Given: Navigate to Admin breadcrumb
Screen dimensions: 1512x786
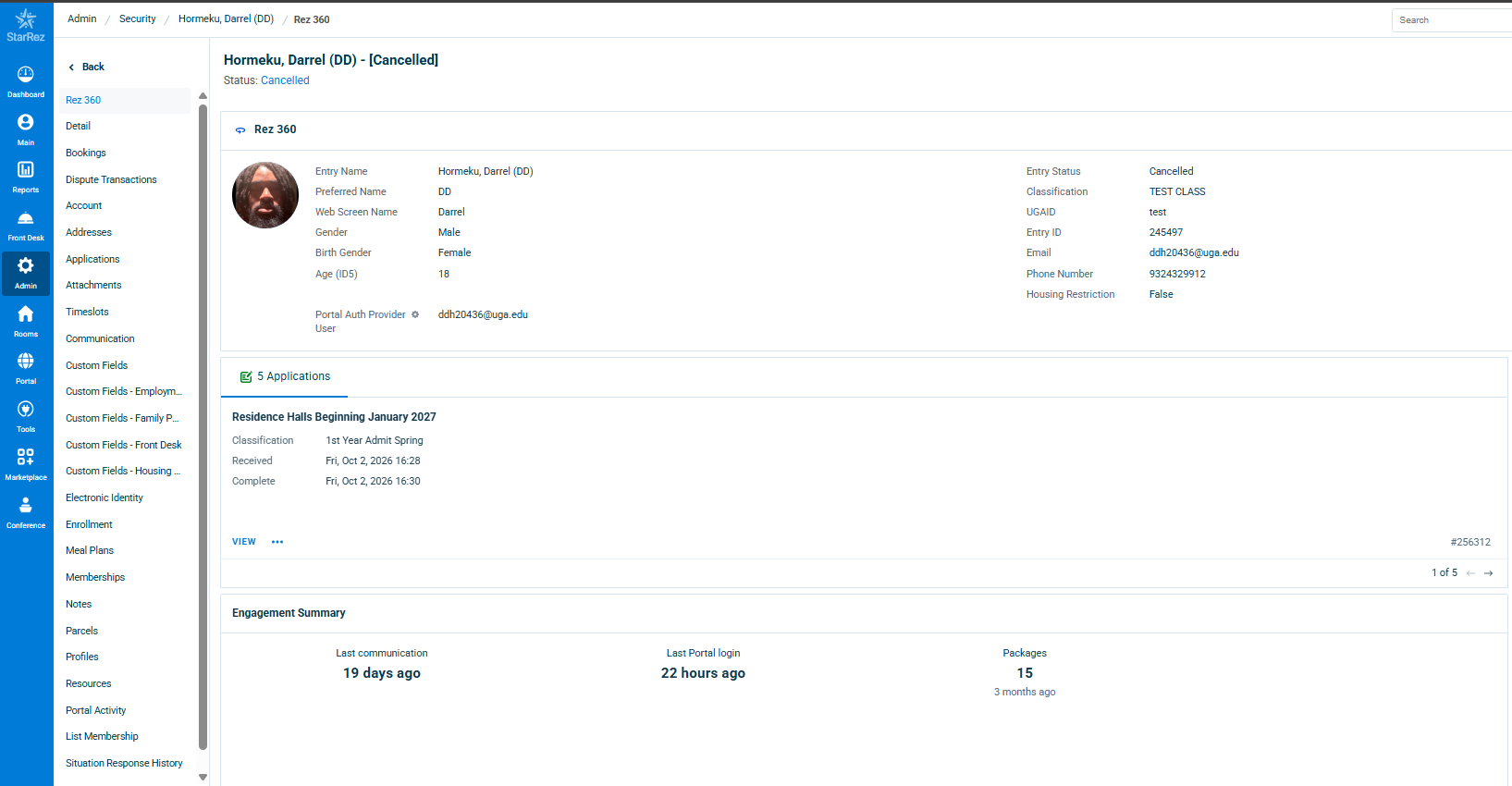Looking at the screenshot, I should point(82,18).
